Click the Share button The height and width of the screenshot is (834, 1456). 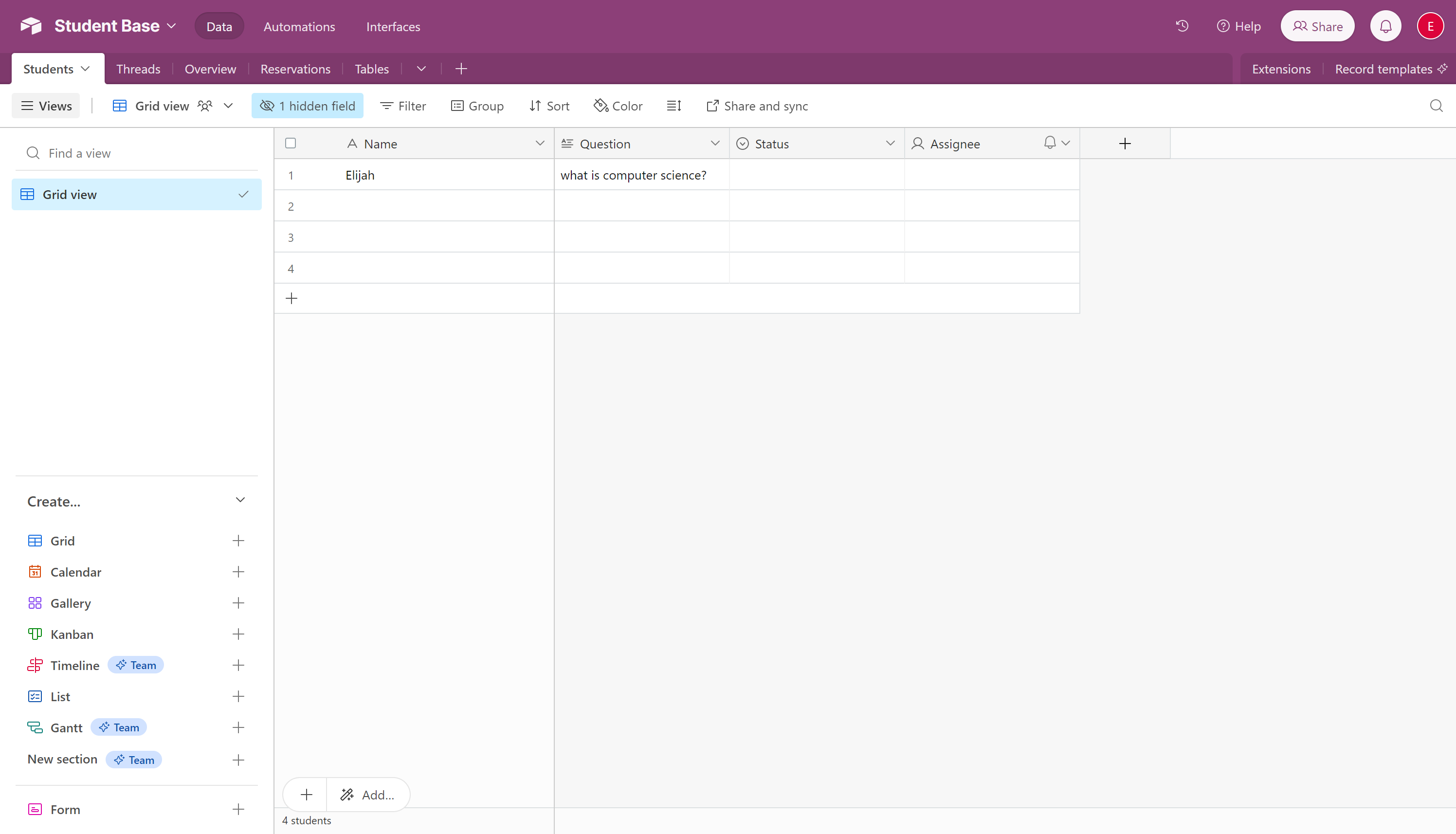pos(1317,26)
